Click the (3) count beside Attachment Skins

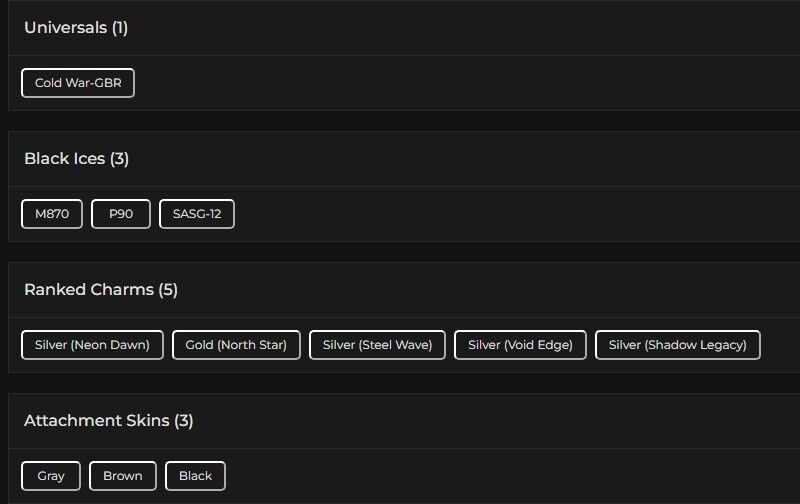pyautogui.click(x=184, y=421)
